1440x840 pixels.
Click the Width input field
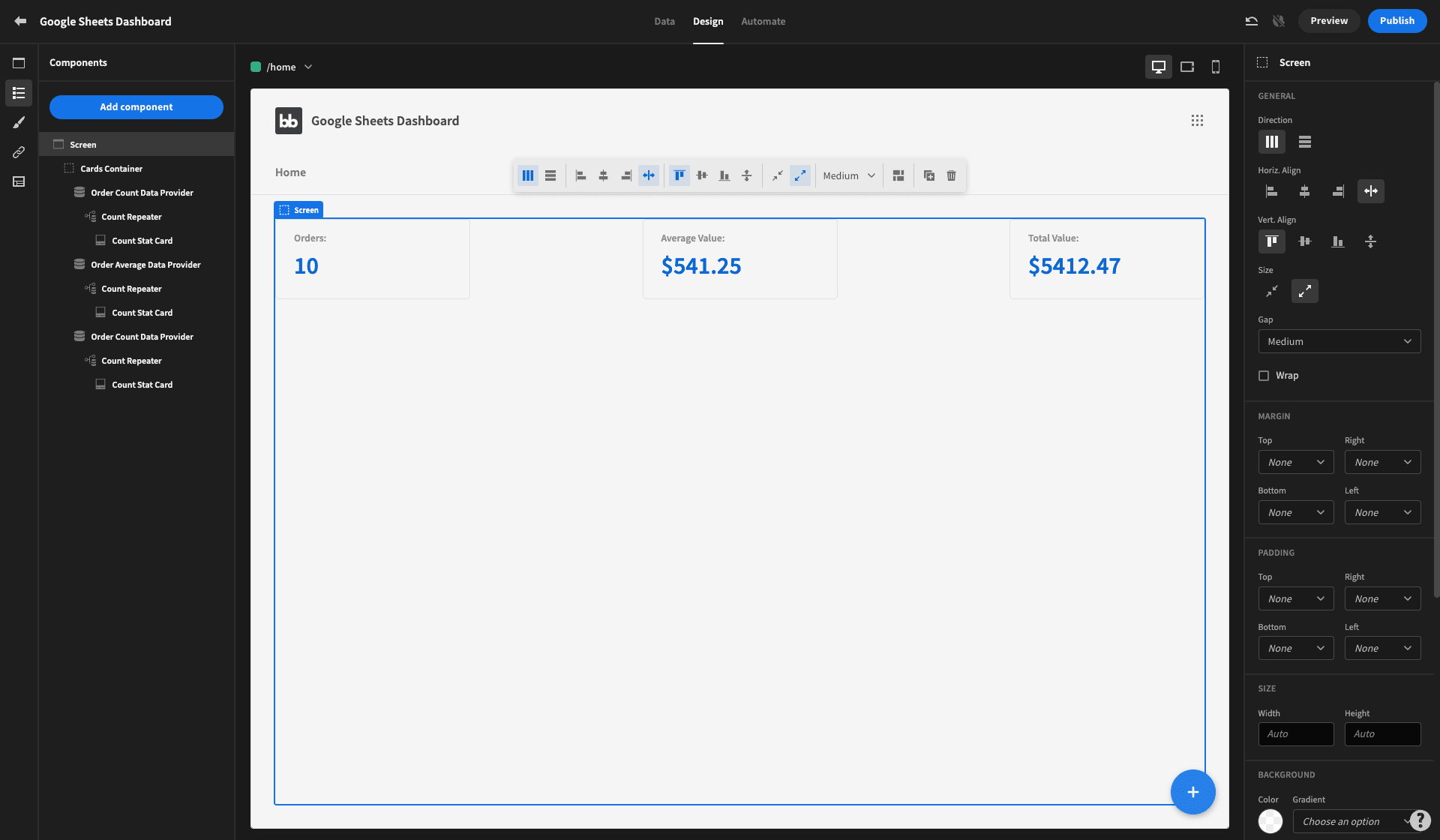tap(1296, 734)
